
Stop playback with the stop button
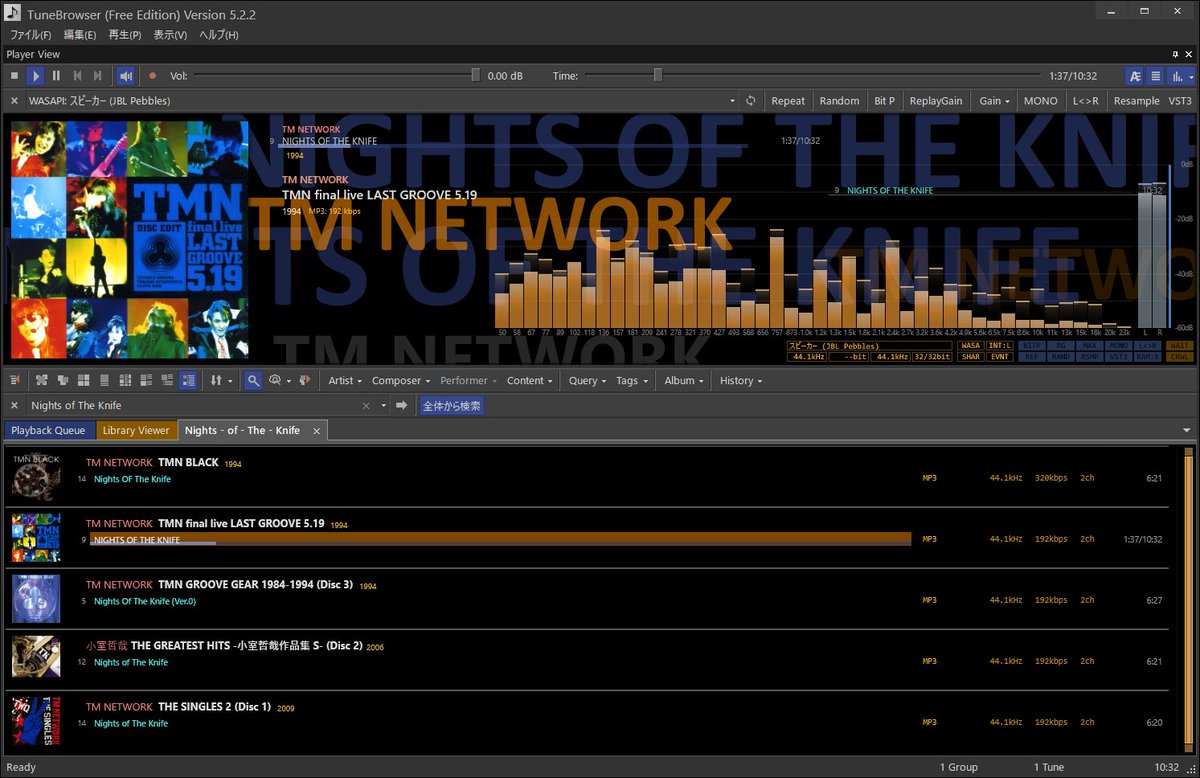[x=14, y=75]
